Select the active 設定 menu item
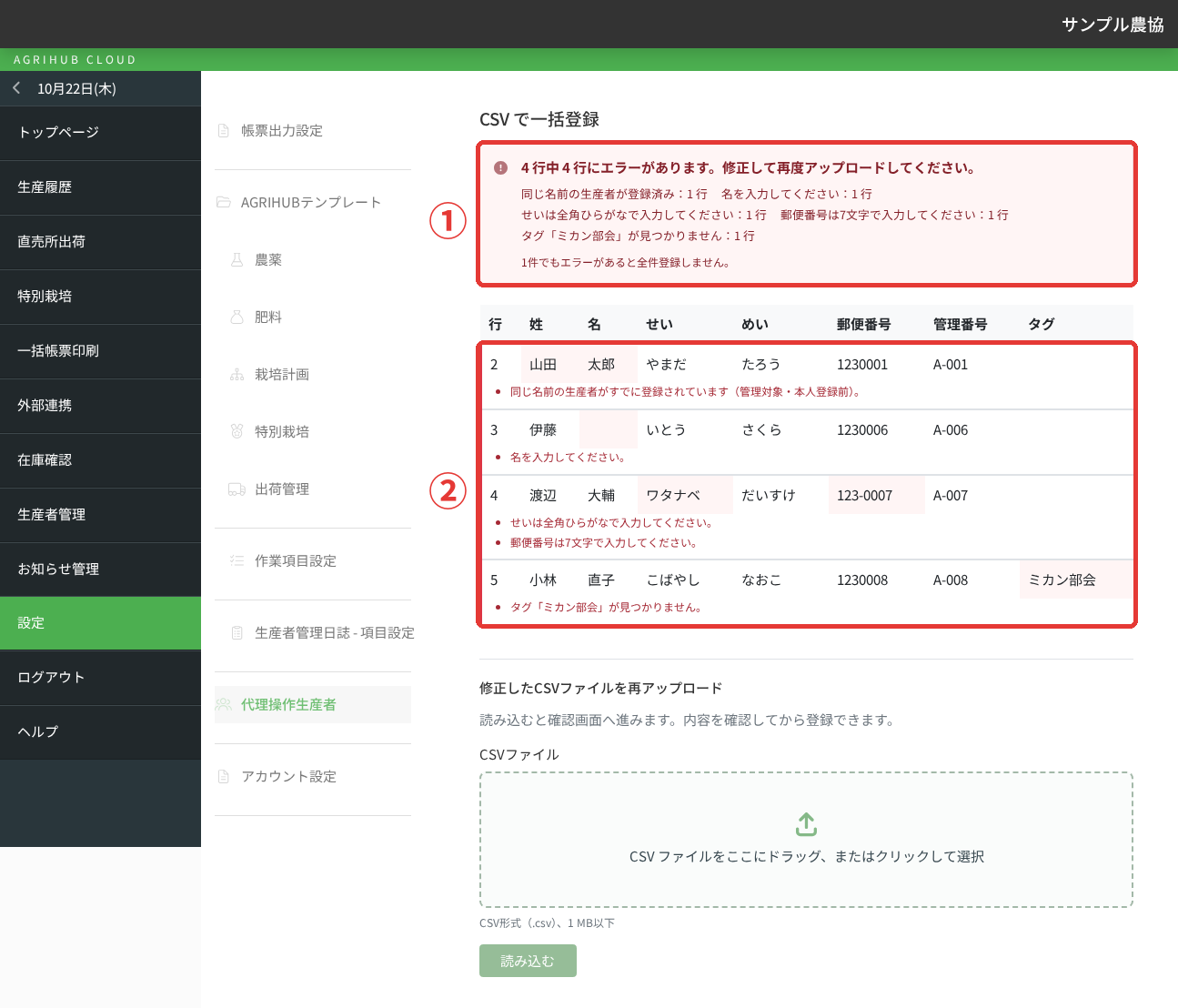 [100, 623]
